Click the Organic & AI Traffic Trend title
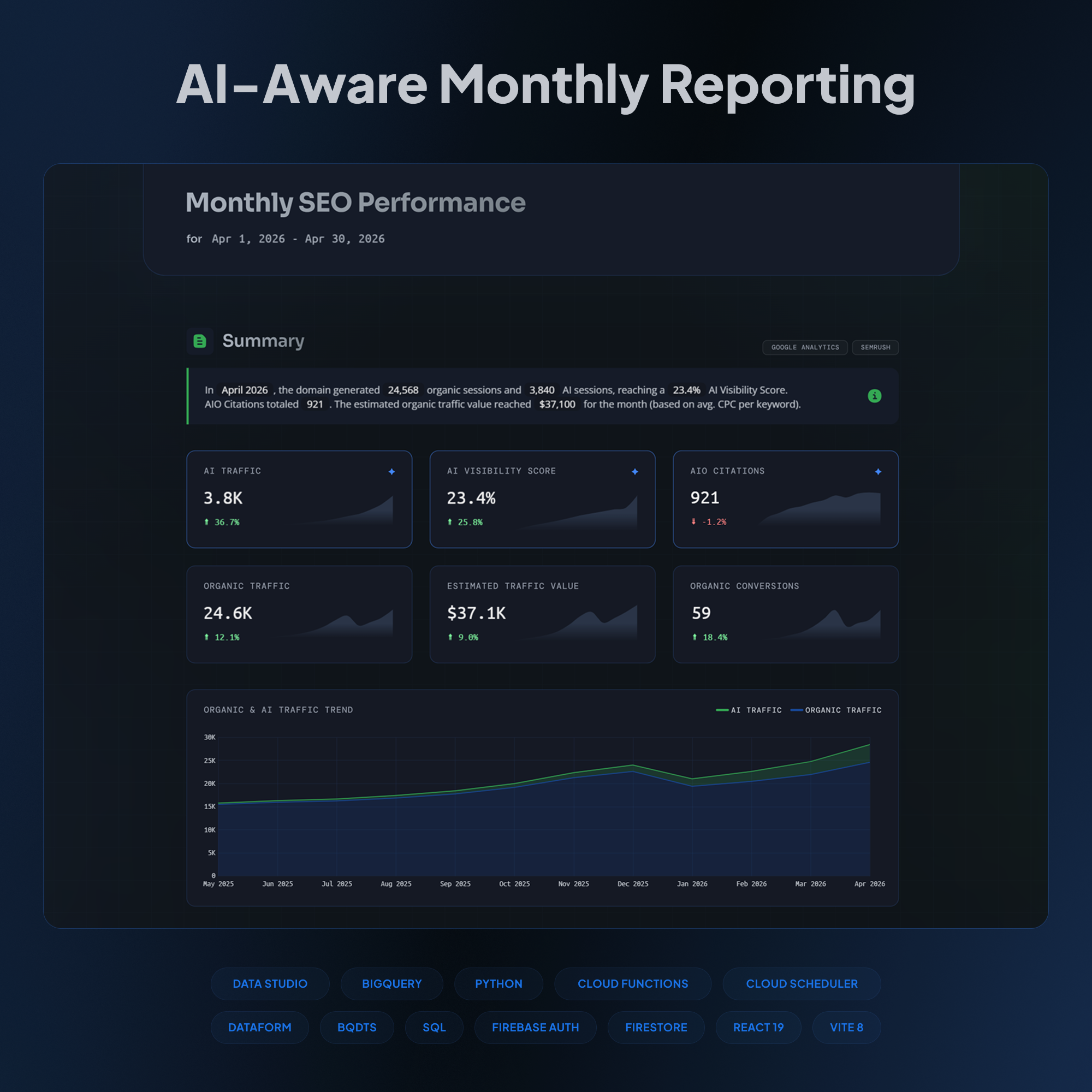The height and width of the screenshot is (1092, 1092). (278, 710)
